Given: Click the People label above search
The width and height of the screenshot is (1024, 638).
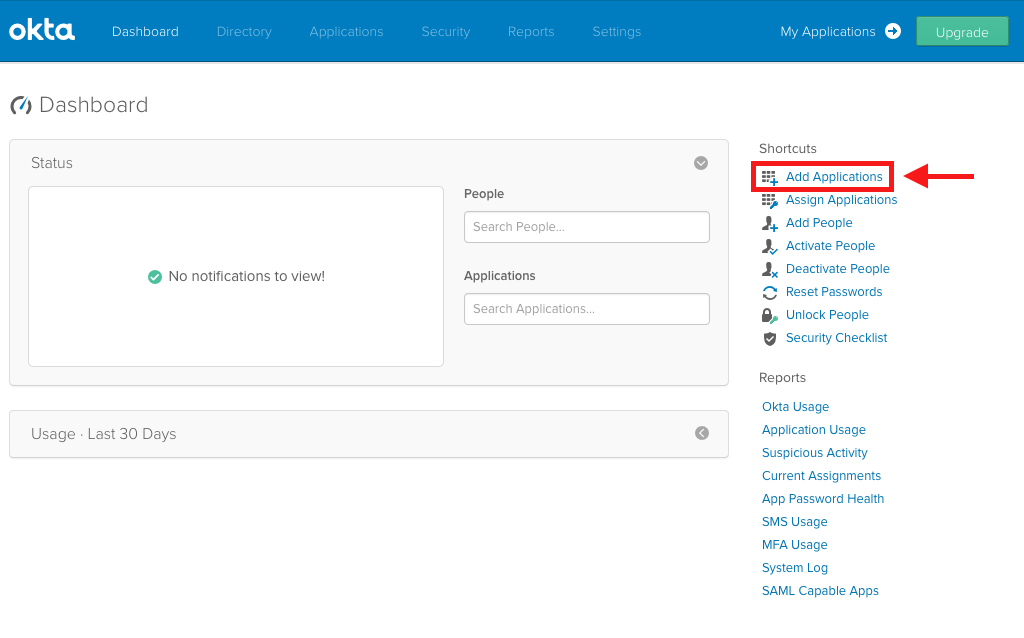Looking at the screenshot, I should pos(484,194).
